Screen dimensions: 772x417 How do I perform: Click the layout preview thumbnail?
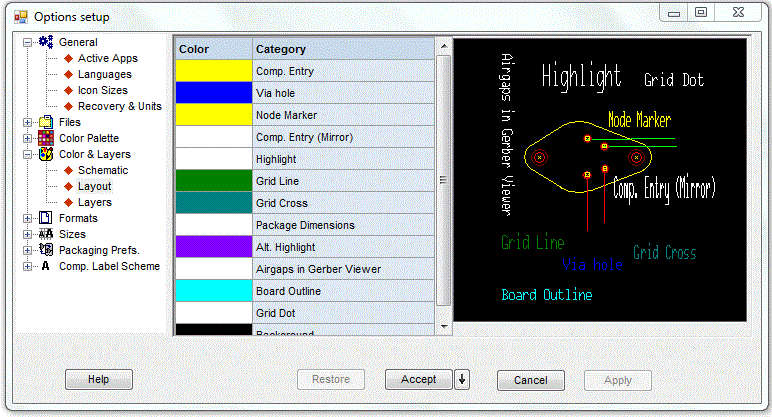tap(600, 180)
